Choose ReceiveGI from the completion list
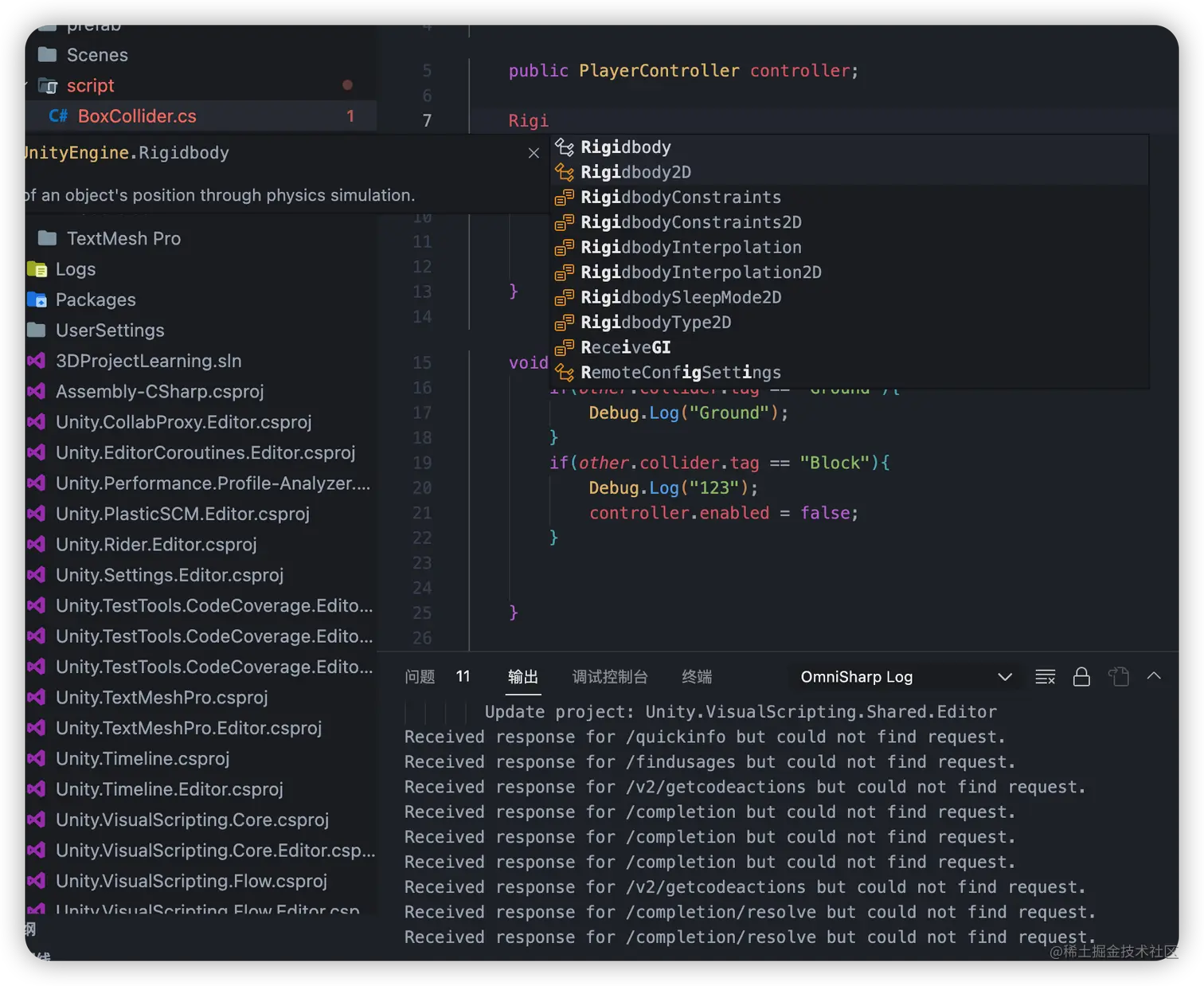This screenshot has width=1204, height=986. tap(850, 347)
